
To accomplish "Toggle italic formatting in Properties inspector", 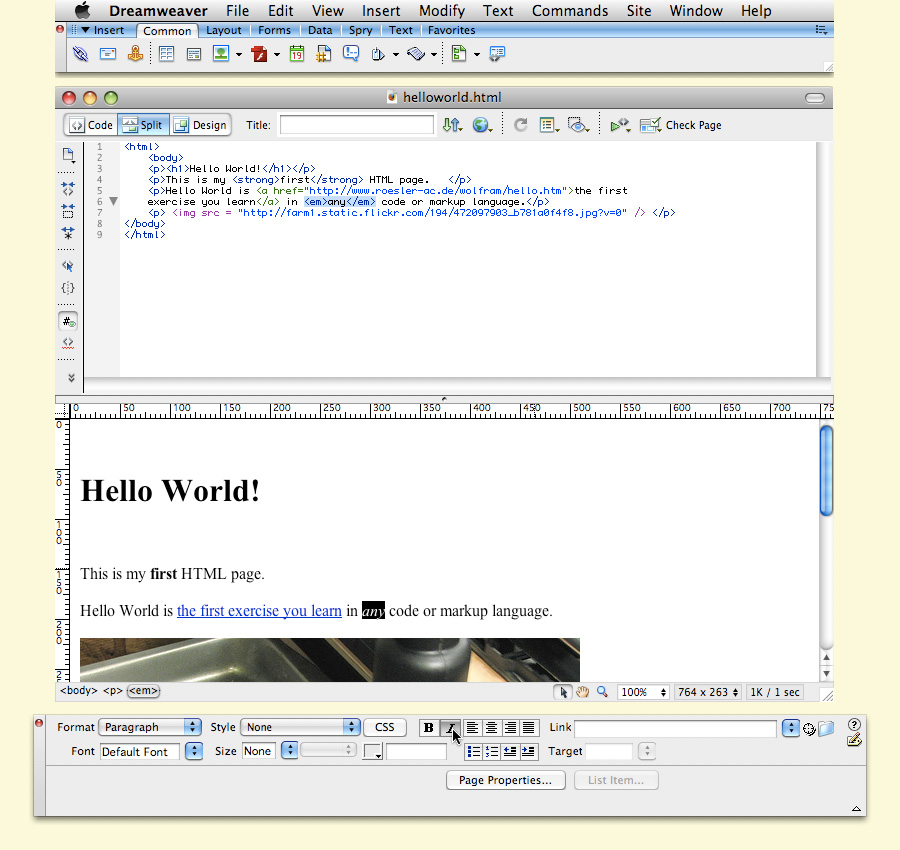I will [x=448, y=728].
